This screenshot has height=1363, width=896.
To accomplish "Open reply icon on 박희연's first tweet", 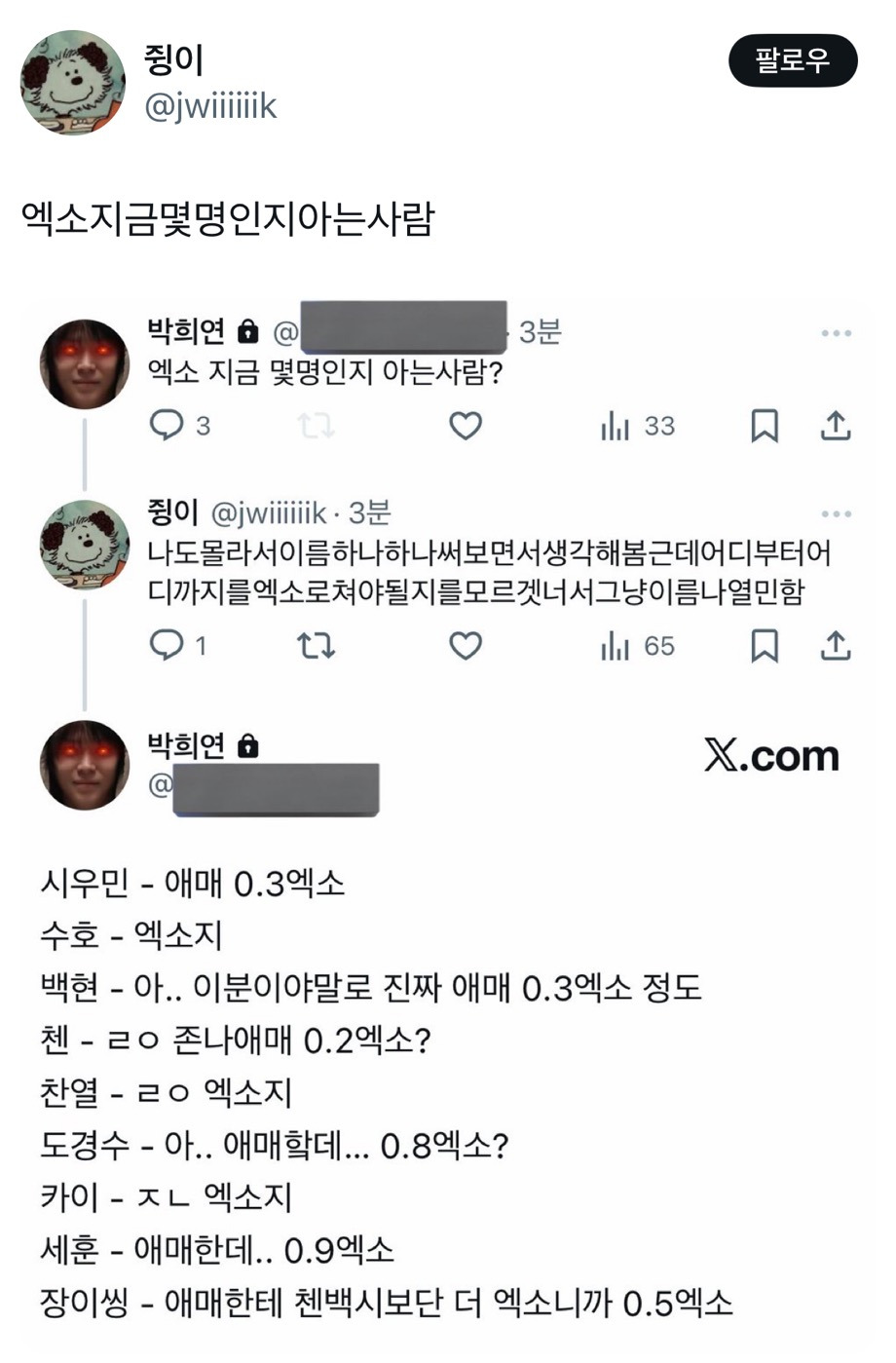I will [167, 425].
